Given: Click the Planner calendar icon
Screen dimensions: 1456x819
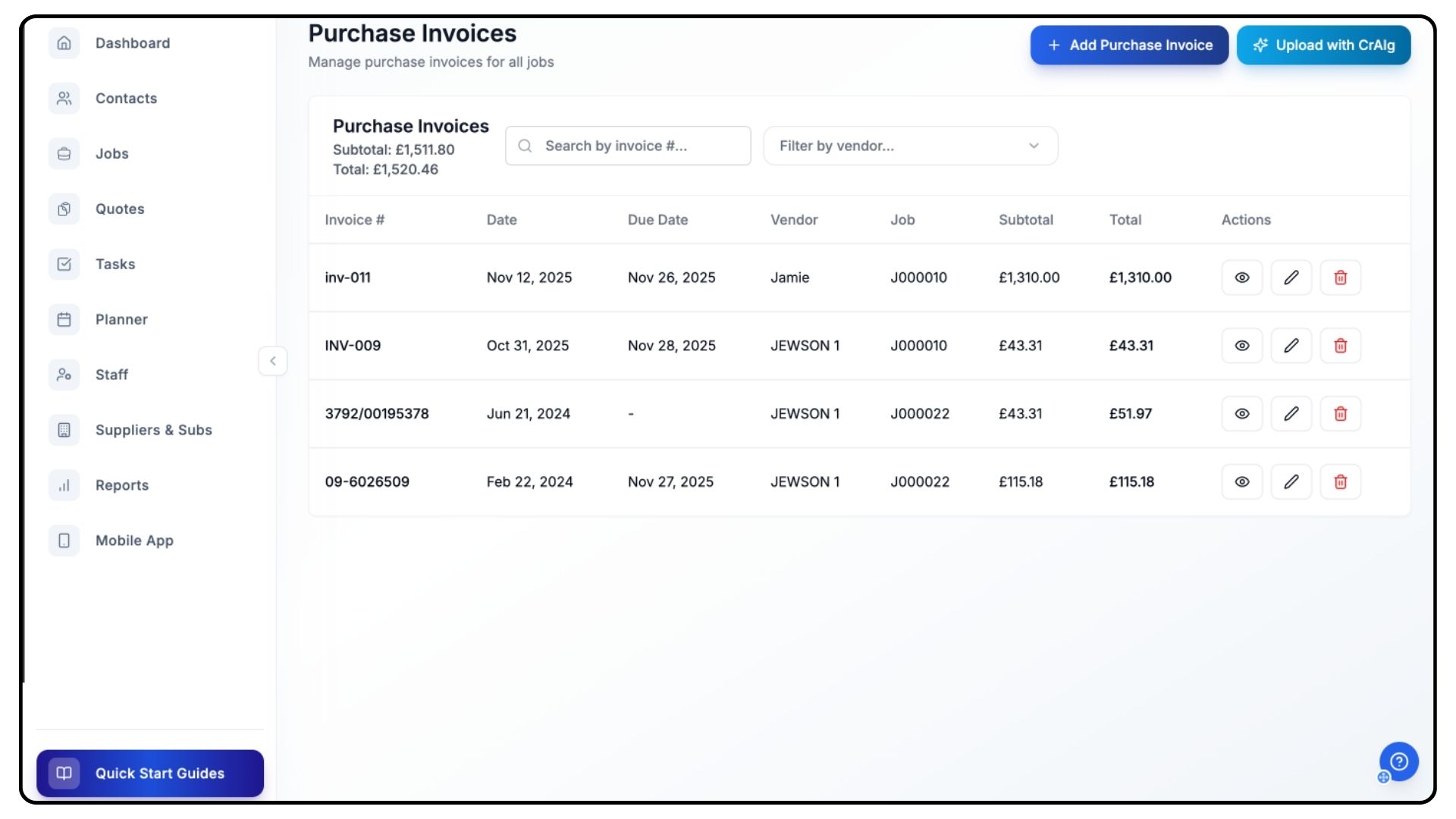Looking at the screenshot, I should click(64, 319).
